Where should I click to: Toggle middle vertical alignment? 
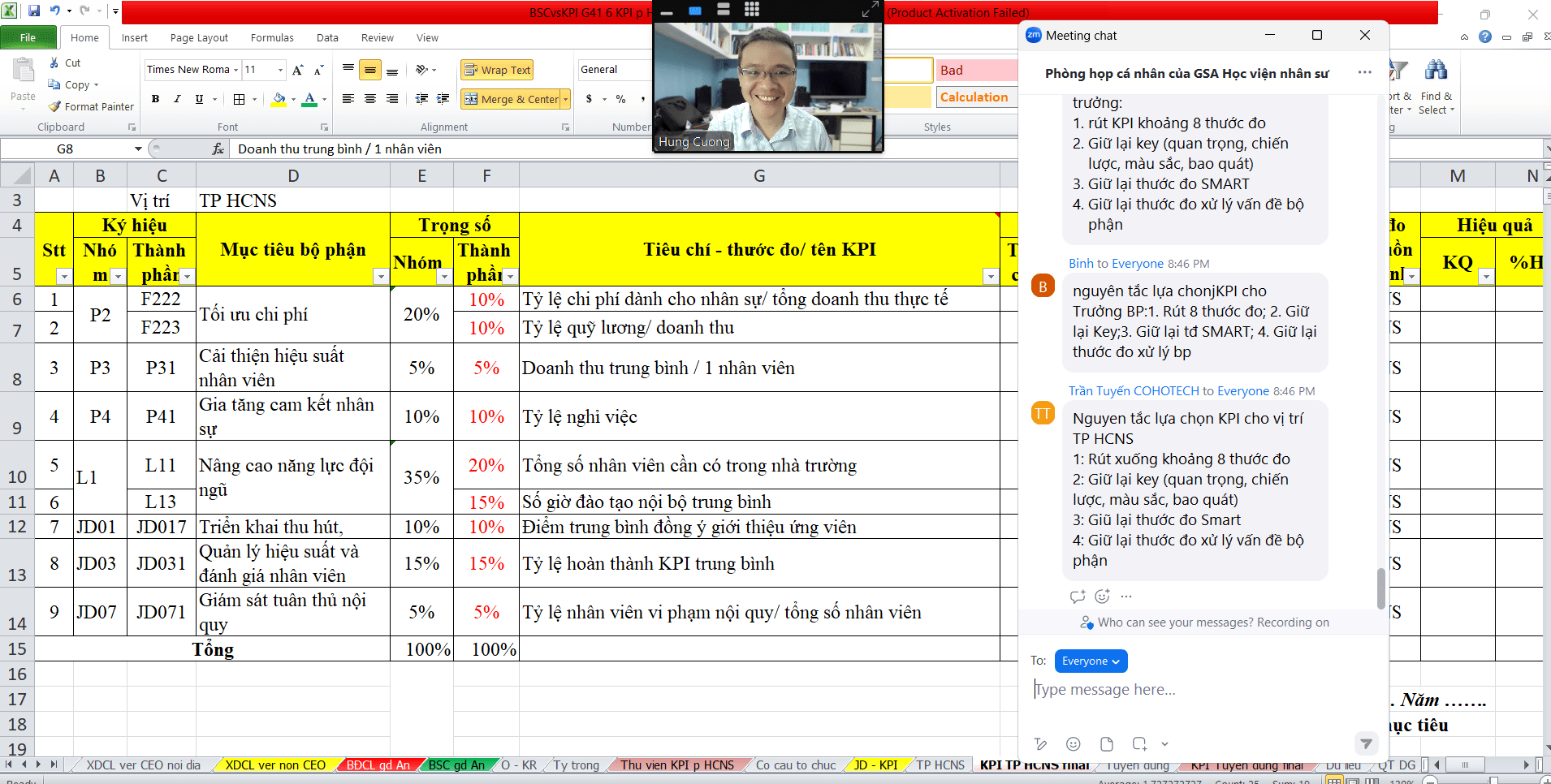(370, 70)
